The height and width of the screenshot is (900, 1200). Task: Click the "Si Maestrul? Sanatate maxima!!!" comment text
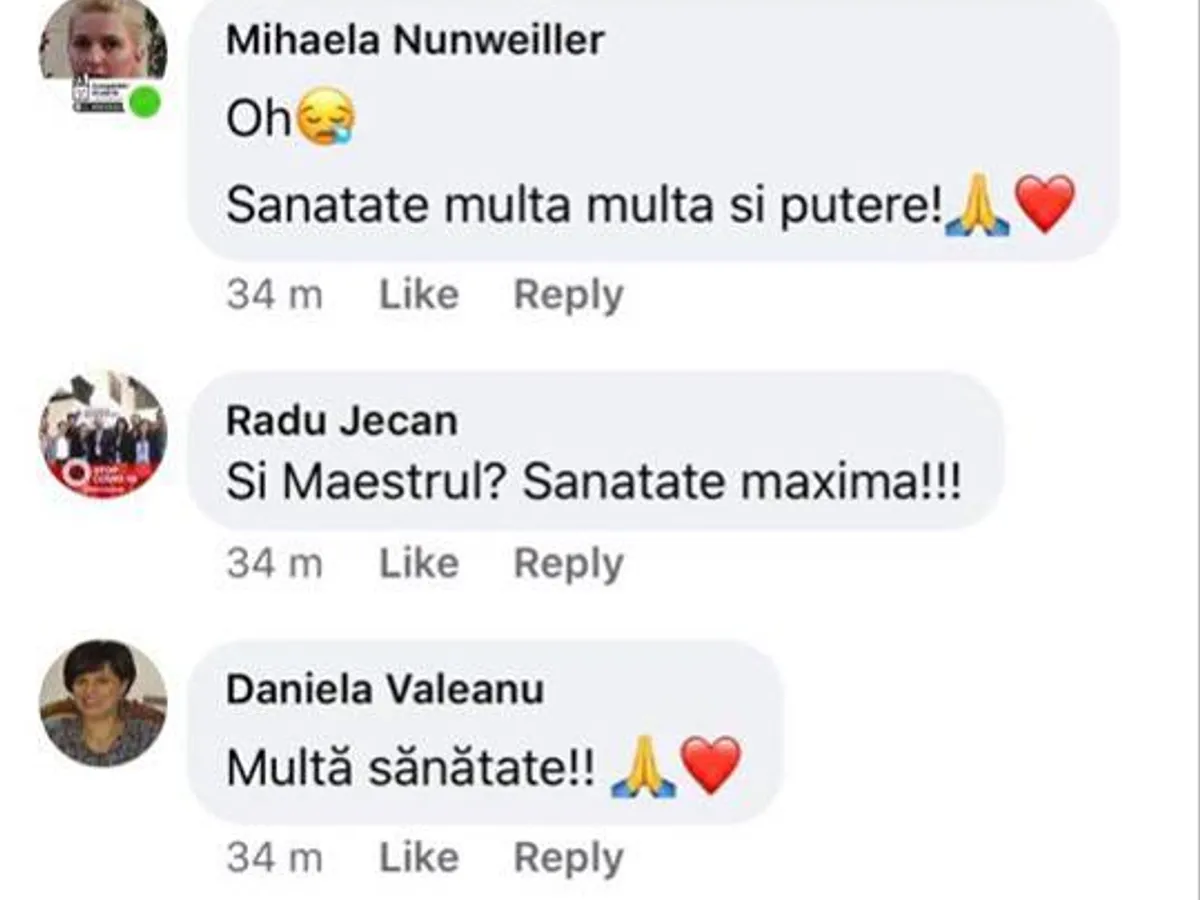(x=594, y=484)
